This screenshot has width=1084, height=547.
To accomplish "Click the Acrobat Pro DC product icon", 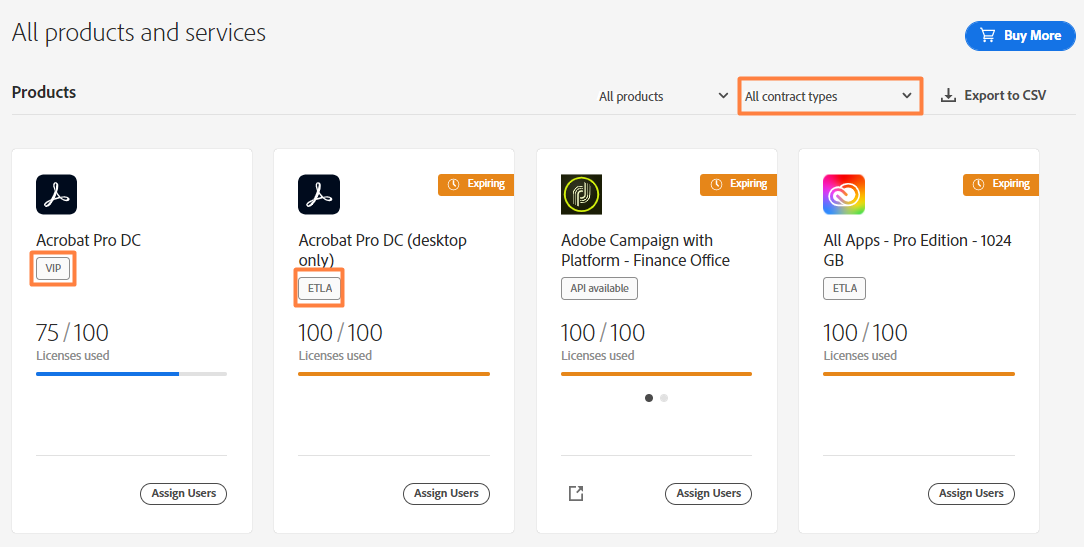I will [57, 194].
